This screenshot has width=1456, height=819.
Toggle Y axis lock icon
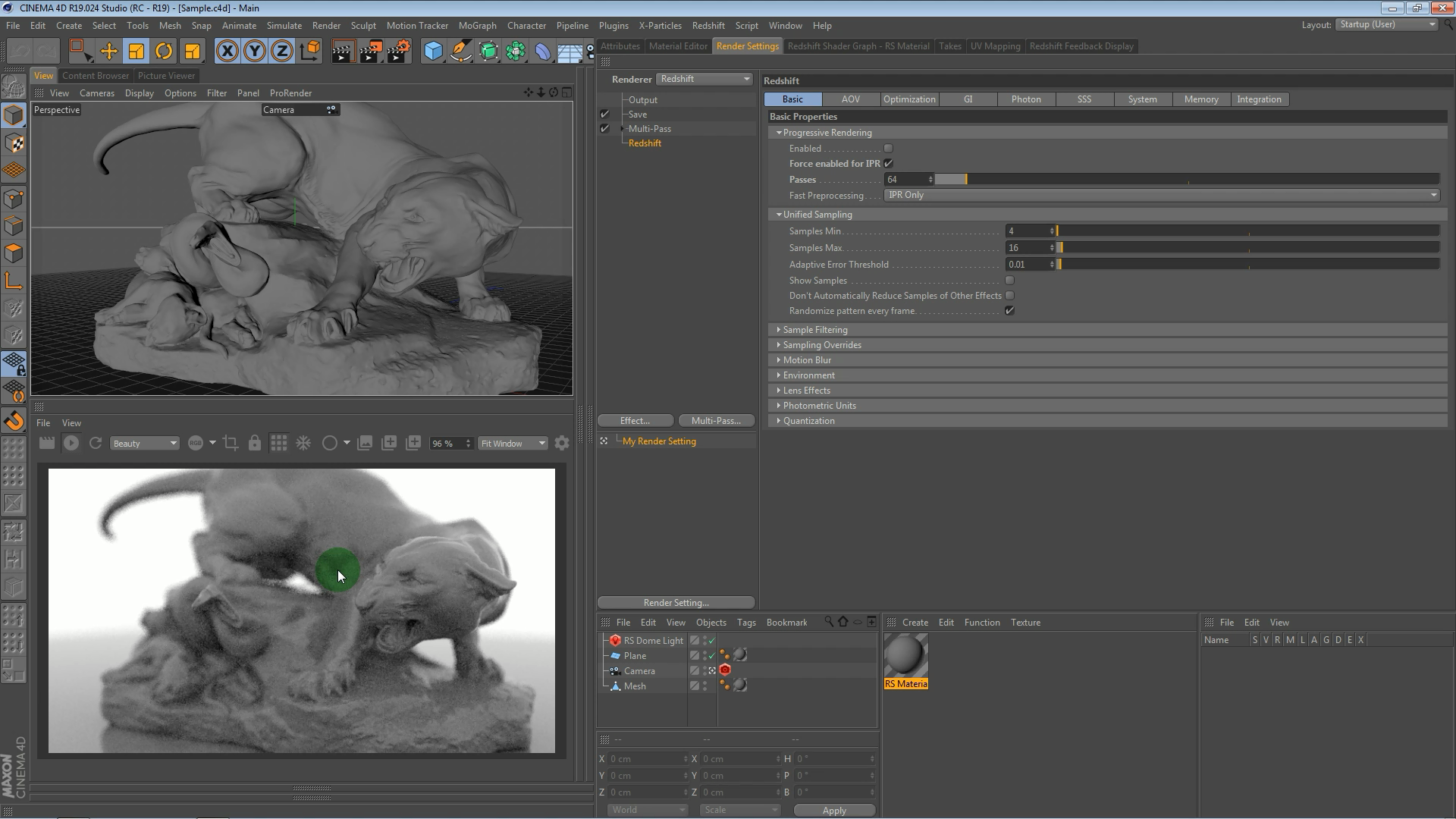pos(255,52)
